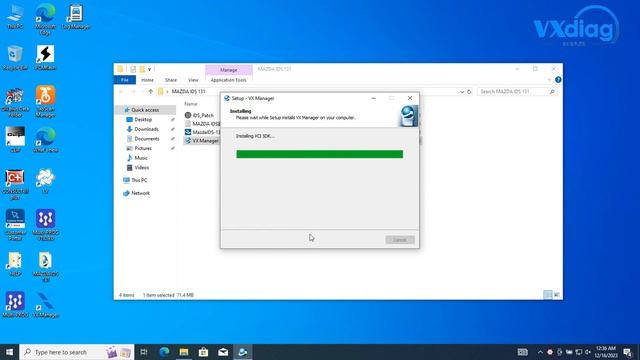Click the Cancel button in setup dialog
This screenshot has width=640, height=360.
click(x=400, y=240)
